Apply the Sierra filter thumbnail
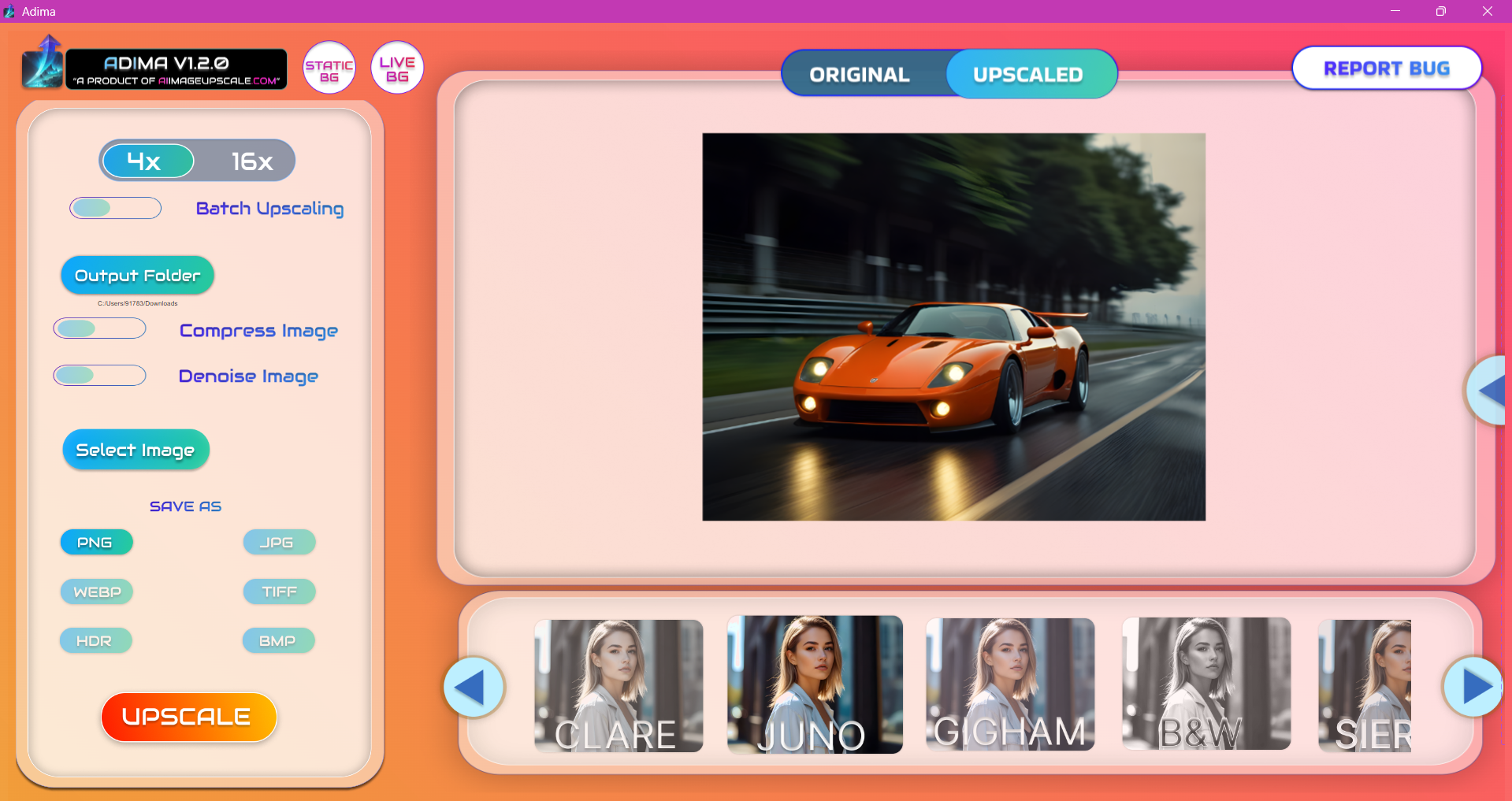The image size is (1512, 801). pos(1365,685)
